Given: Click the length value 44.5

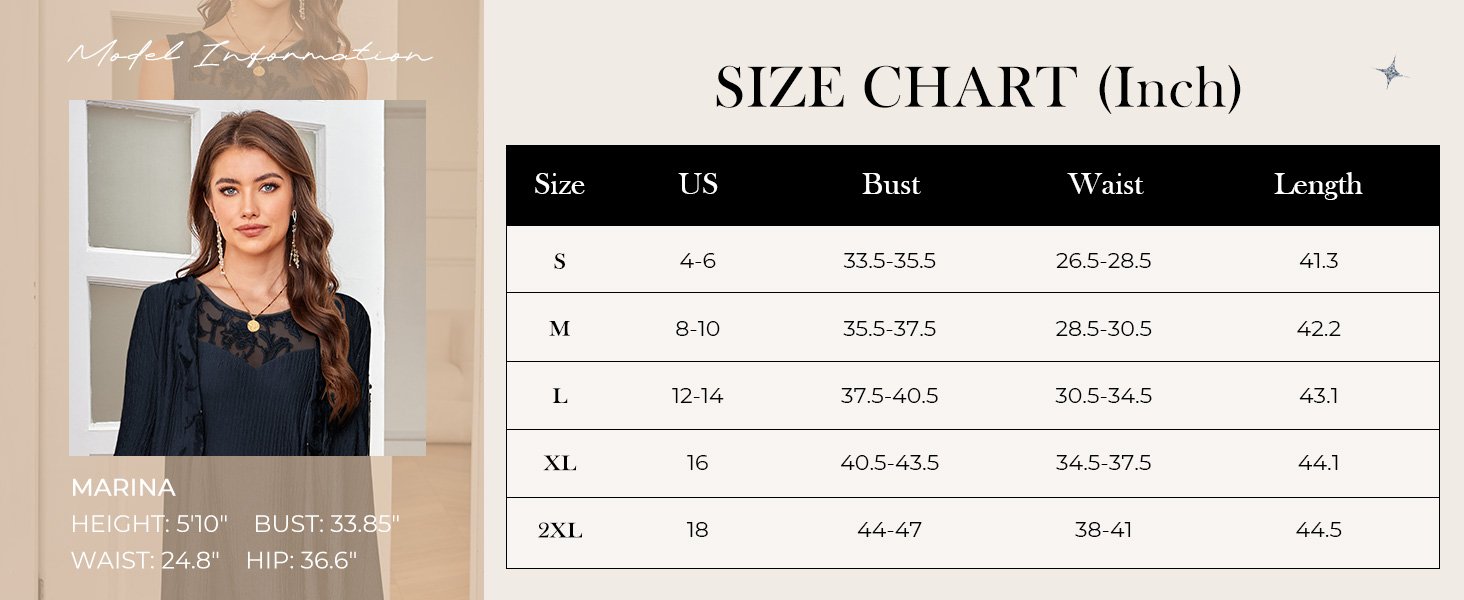Looking at the screenshot, I should (1319, 531).
